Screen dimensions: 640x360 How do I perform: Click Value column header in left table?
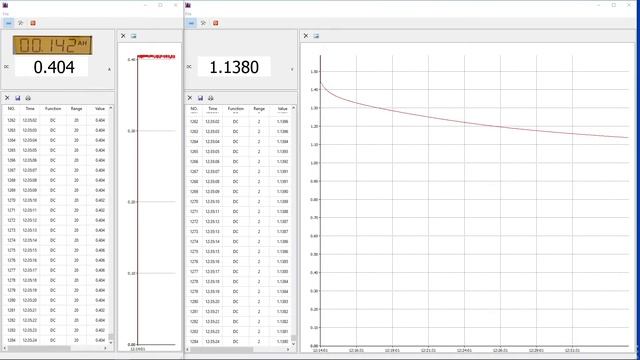(100, 109)
